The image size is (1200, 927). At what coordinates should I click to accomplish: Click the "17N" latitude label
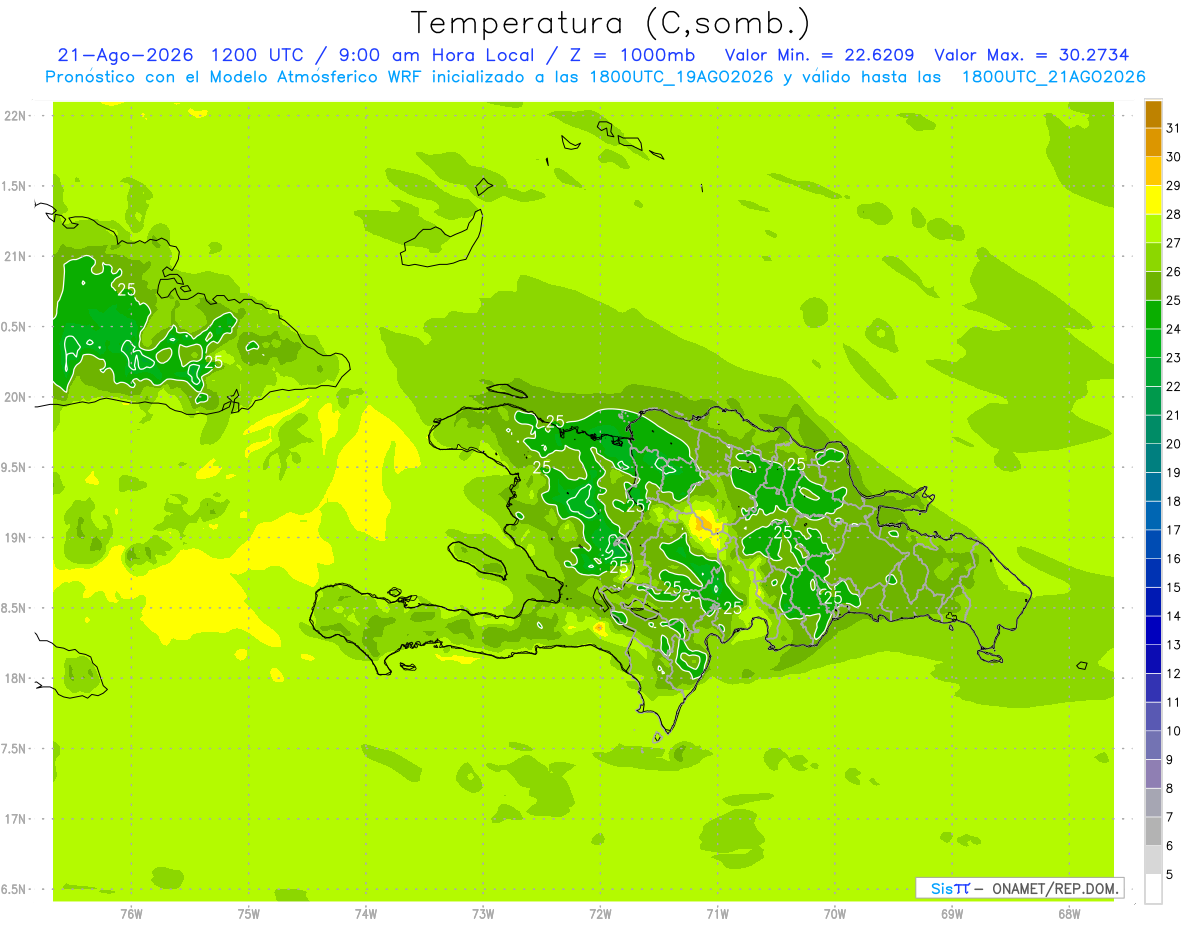[x=15, y=820]
